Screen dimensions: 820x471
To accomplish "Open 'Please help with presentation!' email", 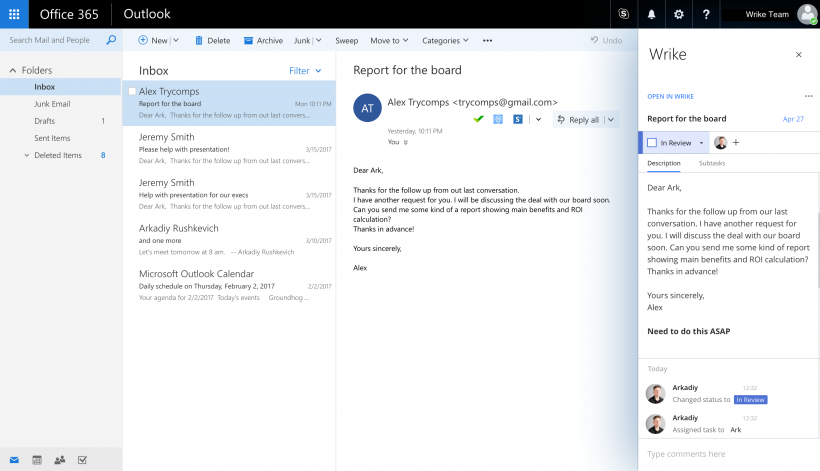I will 229,149.
